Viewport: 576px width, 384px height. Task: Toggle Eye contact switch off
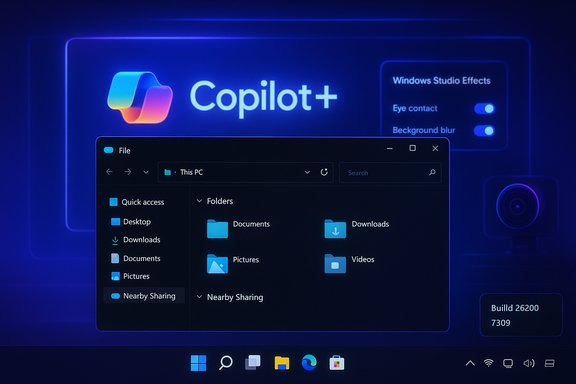point(484,108)
